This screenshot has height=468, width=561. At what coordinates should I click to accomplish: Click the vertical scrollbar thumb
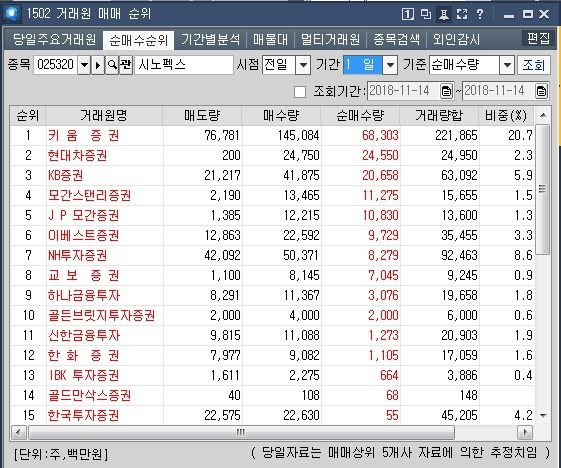point(543,189)
